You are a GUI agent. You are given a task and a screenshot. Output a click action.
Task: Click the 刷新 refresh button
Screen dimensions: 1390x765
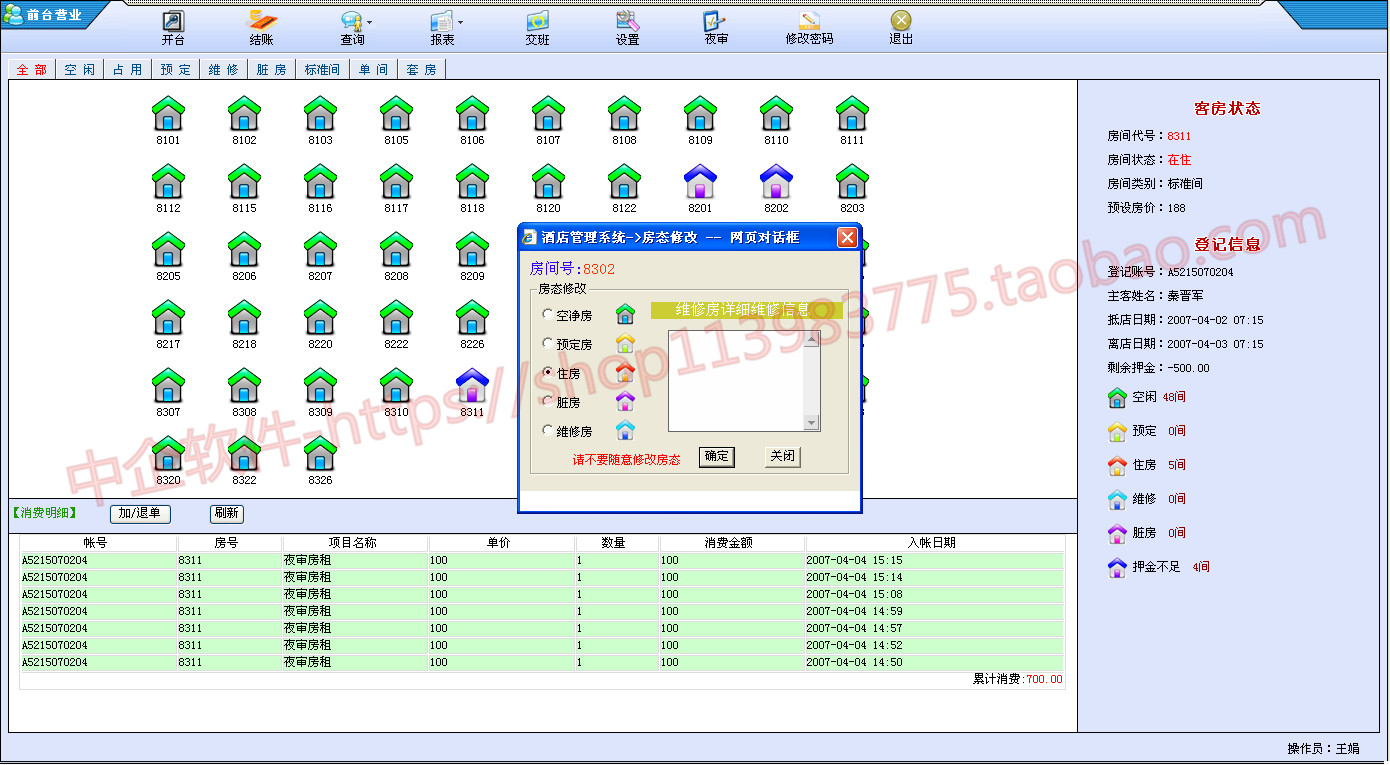[226, 514]
